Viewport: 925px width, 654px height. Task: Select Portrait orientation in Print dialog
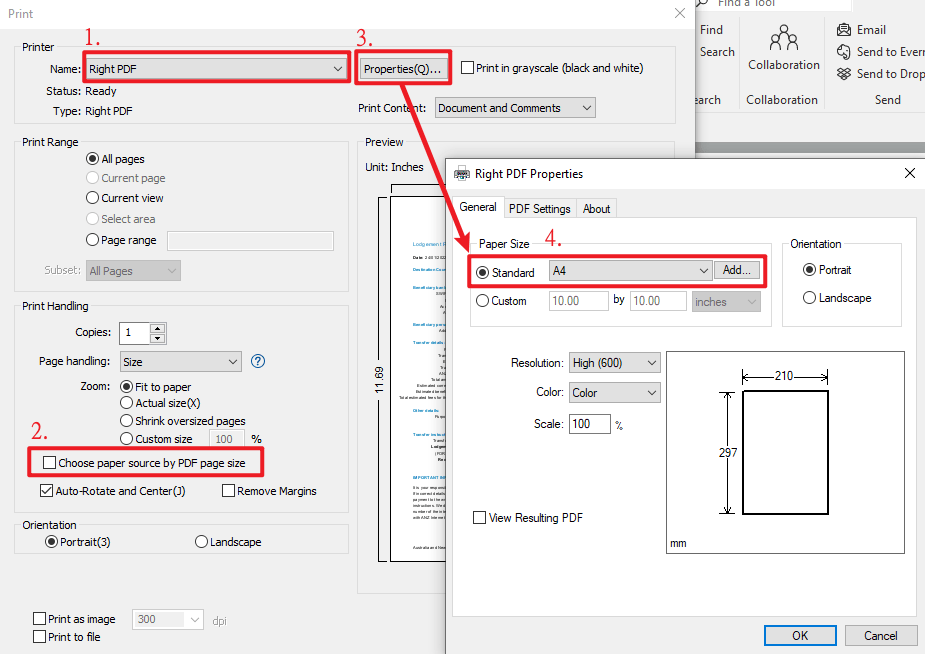coord(51,541)
